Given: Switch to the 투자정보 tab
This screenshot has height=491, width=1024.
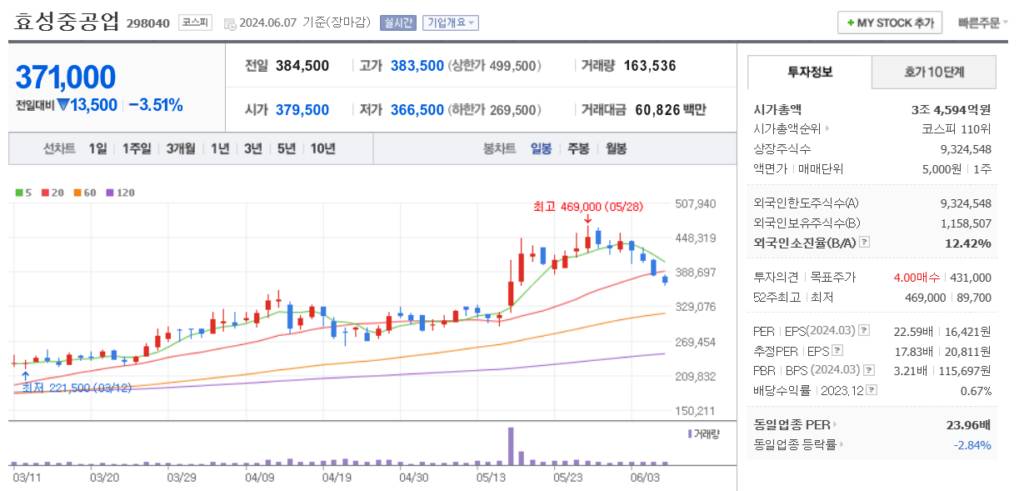Looking at the screenshot, I should pyautogui.click(x=810, y=72).
